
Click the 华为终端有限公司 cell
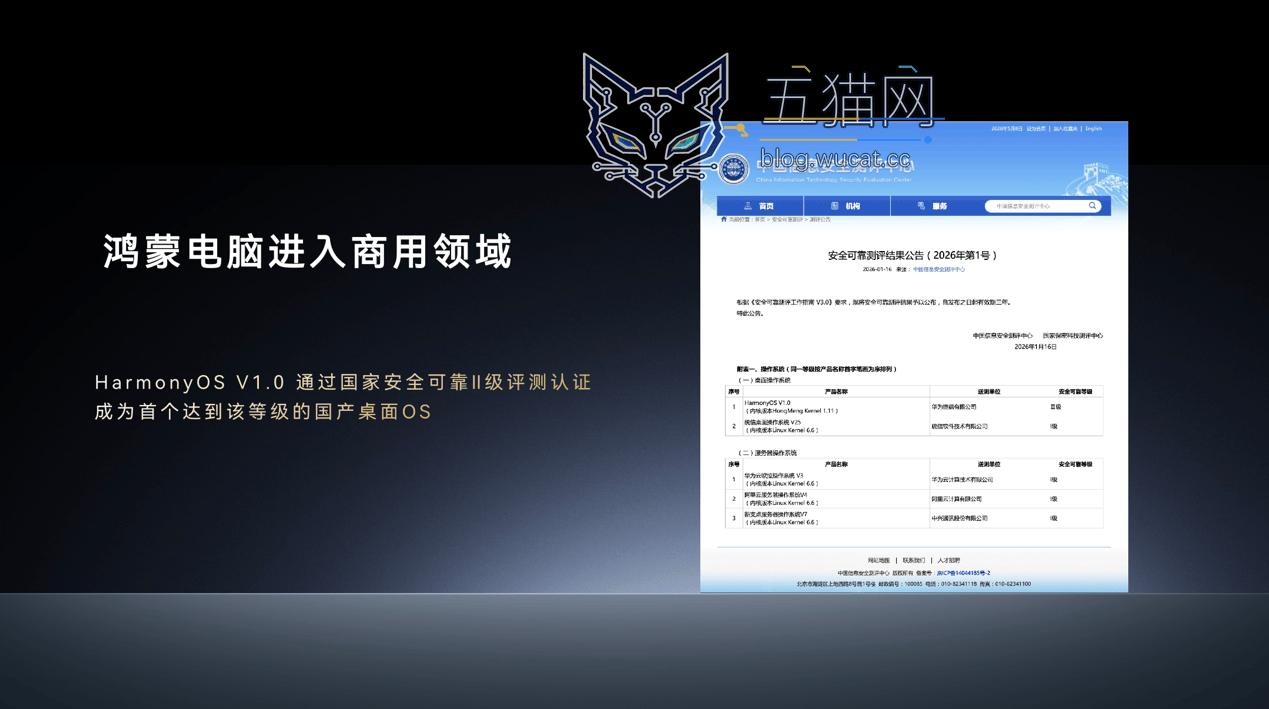(954, 407)
